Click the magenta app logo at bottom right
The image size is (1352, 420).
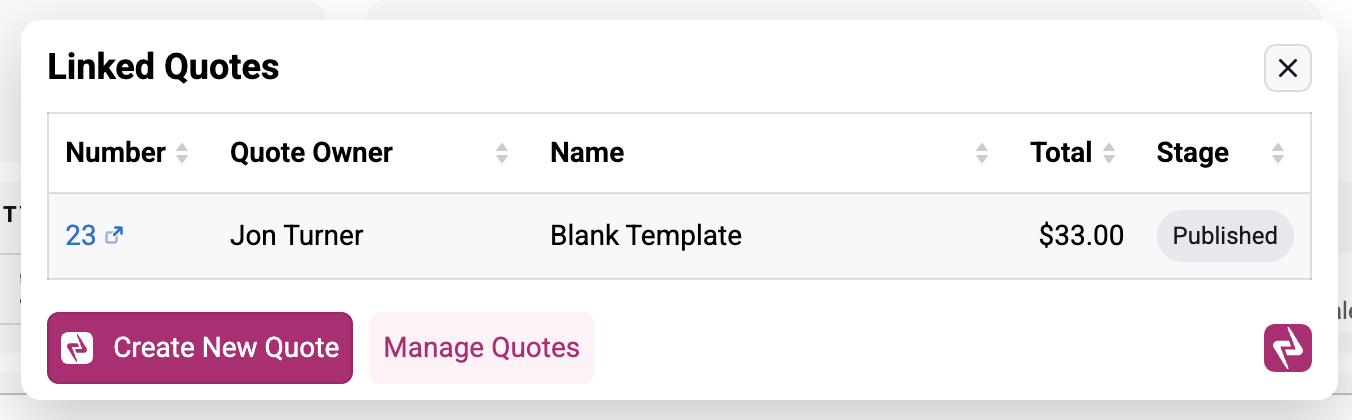tap(1288, 348)
